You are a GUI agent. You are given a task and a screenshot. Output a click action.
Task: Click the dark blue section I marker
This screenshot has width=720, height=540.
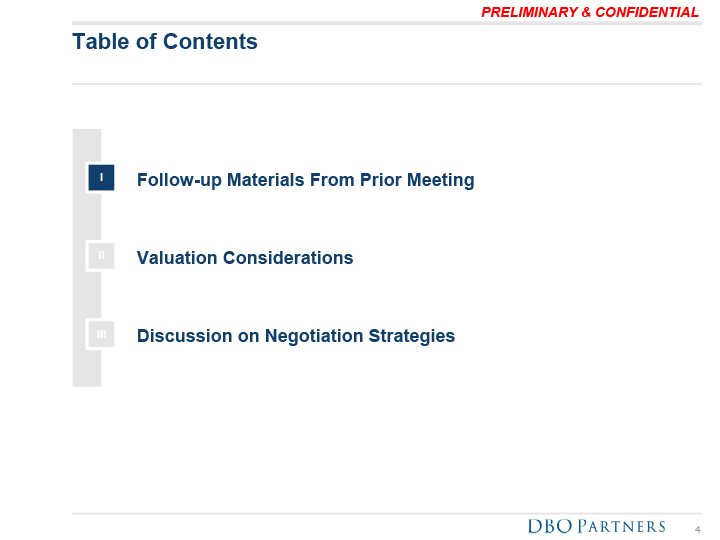tap(101, 178)
